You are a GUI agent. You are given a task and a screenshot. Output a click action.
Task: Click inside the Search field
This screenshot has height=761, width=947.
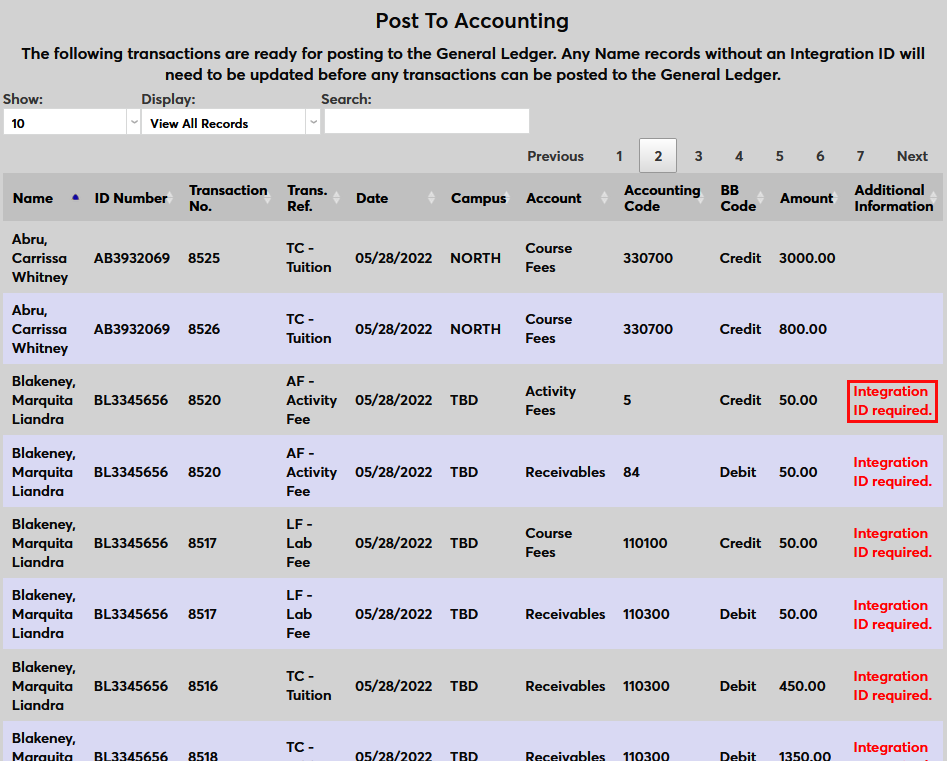coord(427,121)
